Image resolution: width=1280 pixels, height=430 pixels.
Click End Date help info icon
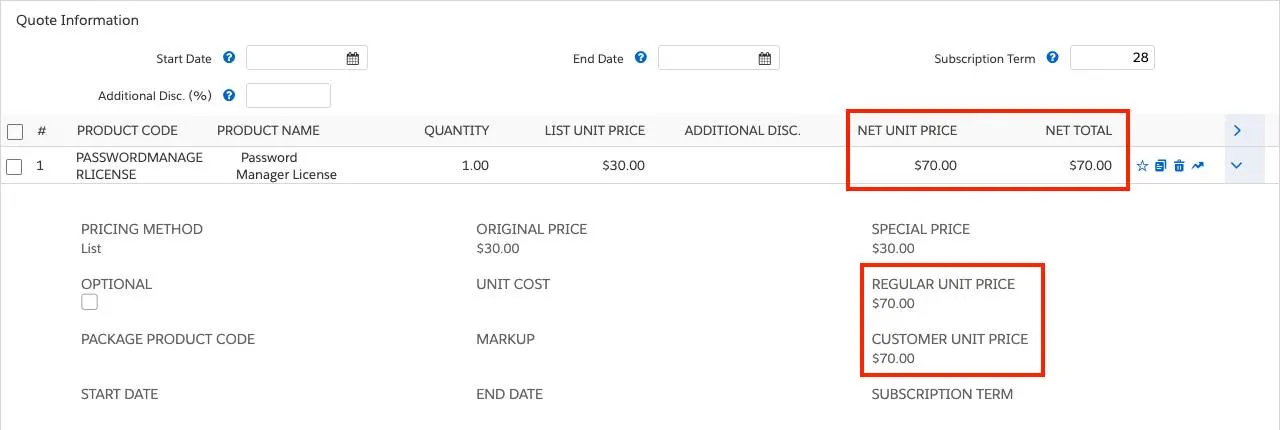(641, 58)
